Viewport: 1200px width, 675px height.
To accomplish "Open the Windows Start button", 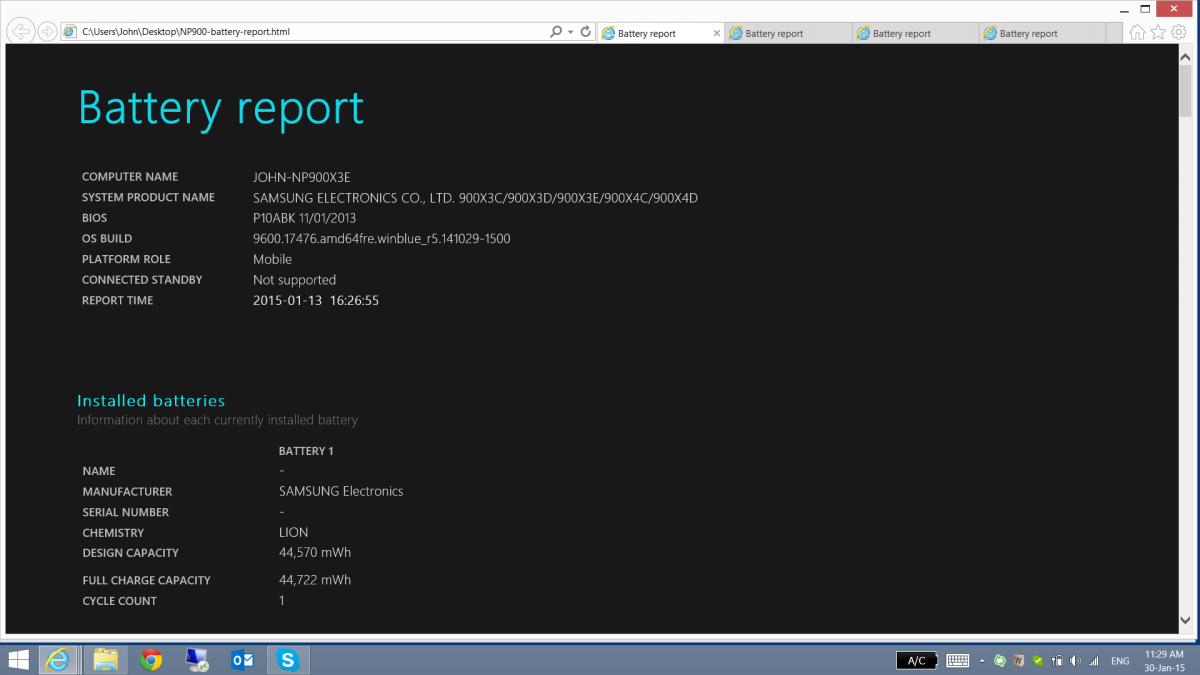I will (19, 660).
